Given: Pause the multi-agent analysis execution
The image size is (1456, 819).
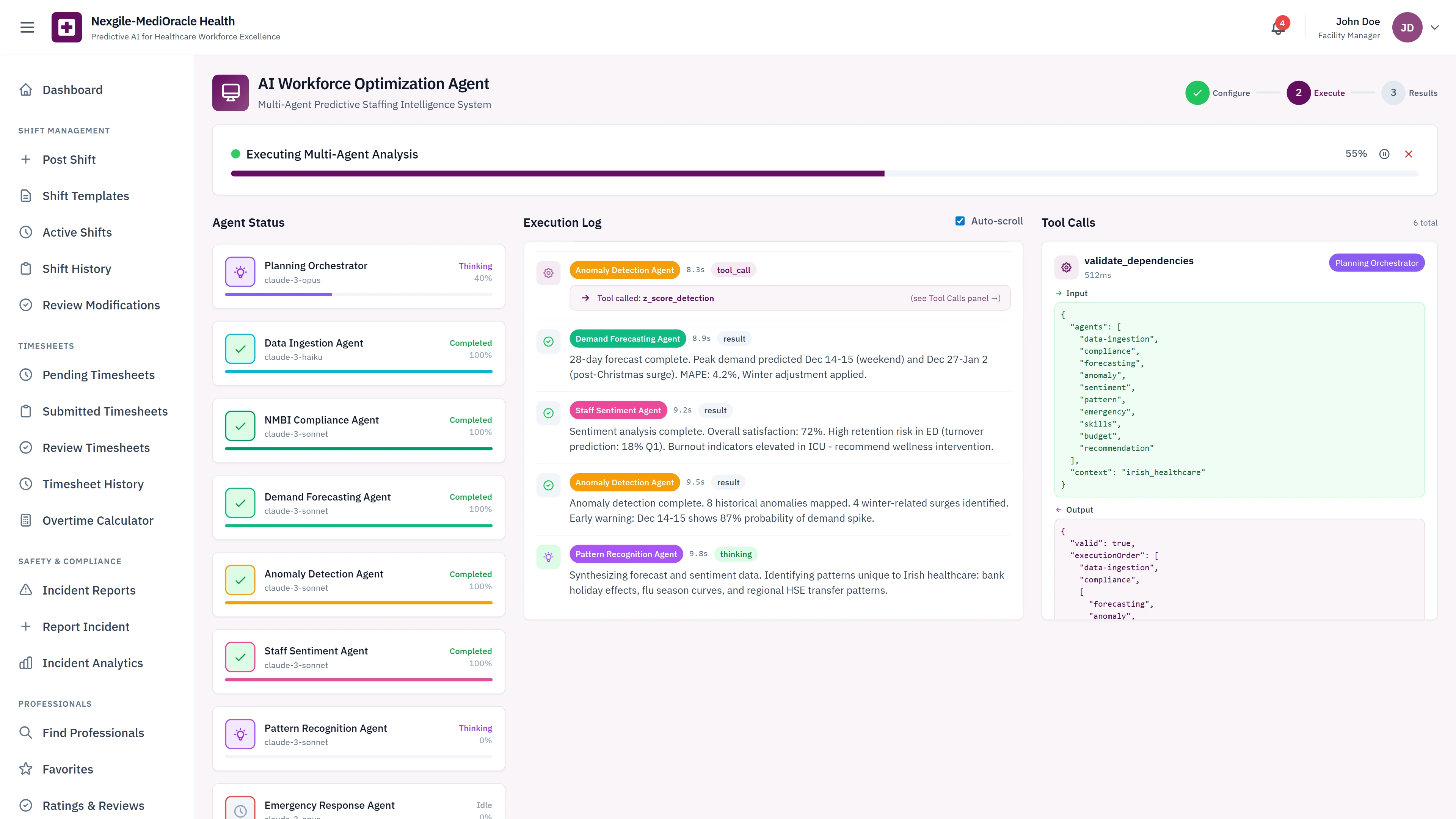Looking at the screenshot, I should (1384, 154).
